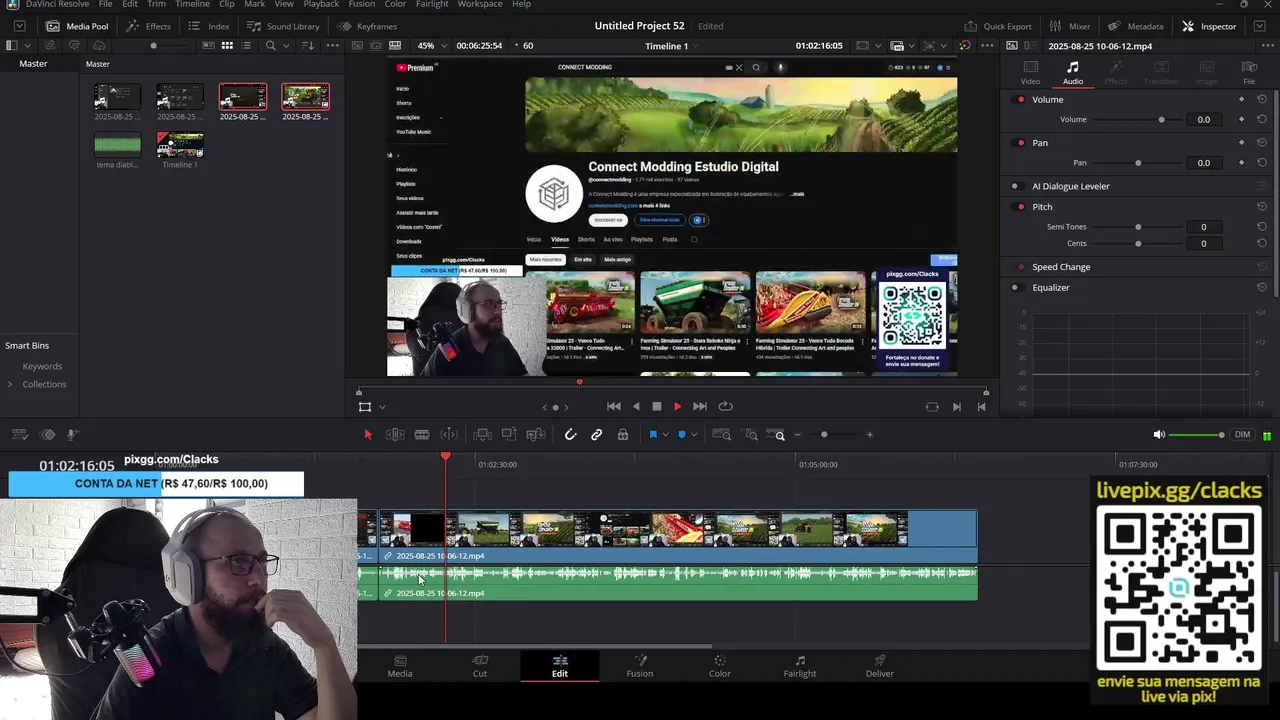Image resolution: width=1280 pixels, height=720 pixels.
Task: Open transform overlay mode dropdown arrow
Action: pyautogui.click(x=382, y=407)
